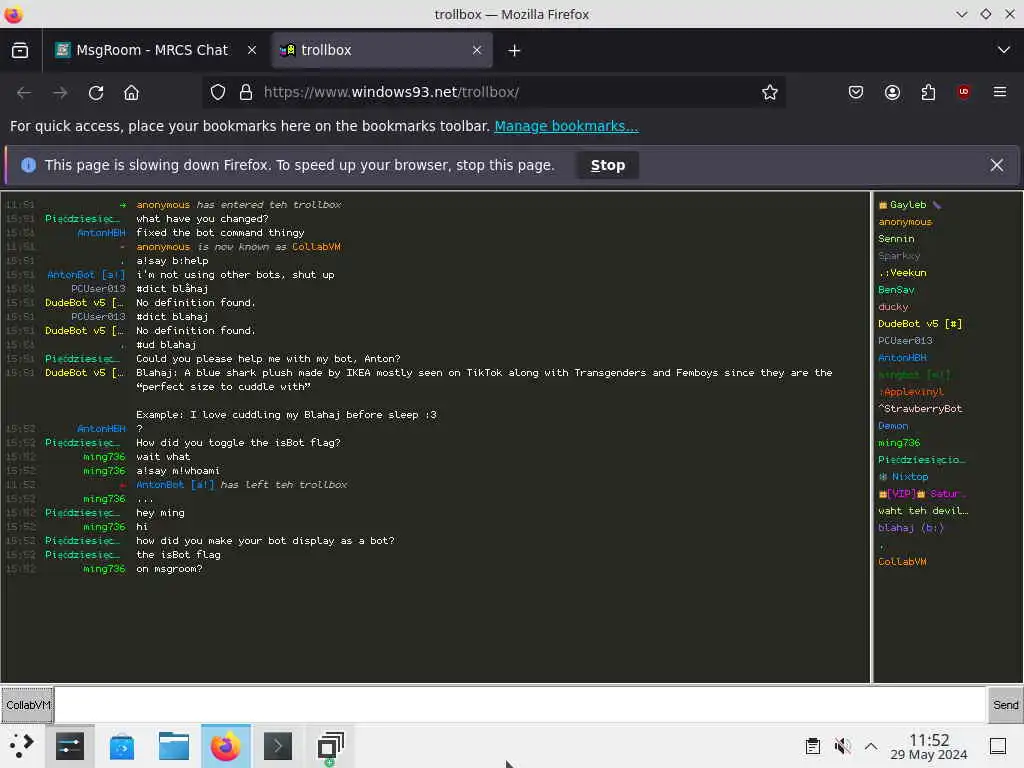This screenshot has width=1024, height=768.
Task: Open the Firefox home page icon
Action: 131,93
